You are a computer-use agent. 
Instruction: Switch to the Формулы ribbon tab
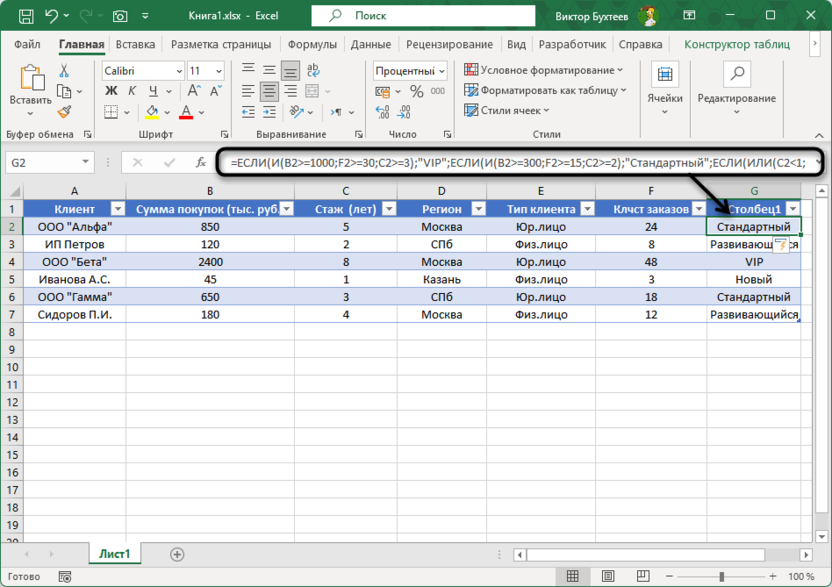click(x=312, y=45)
